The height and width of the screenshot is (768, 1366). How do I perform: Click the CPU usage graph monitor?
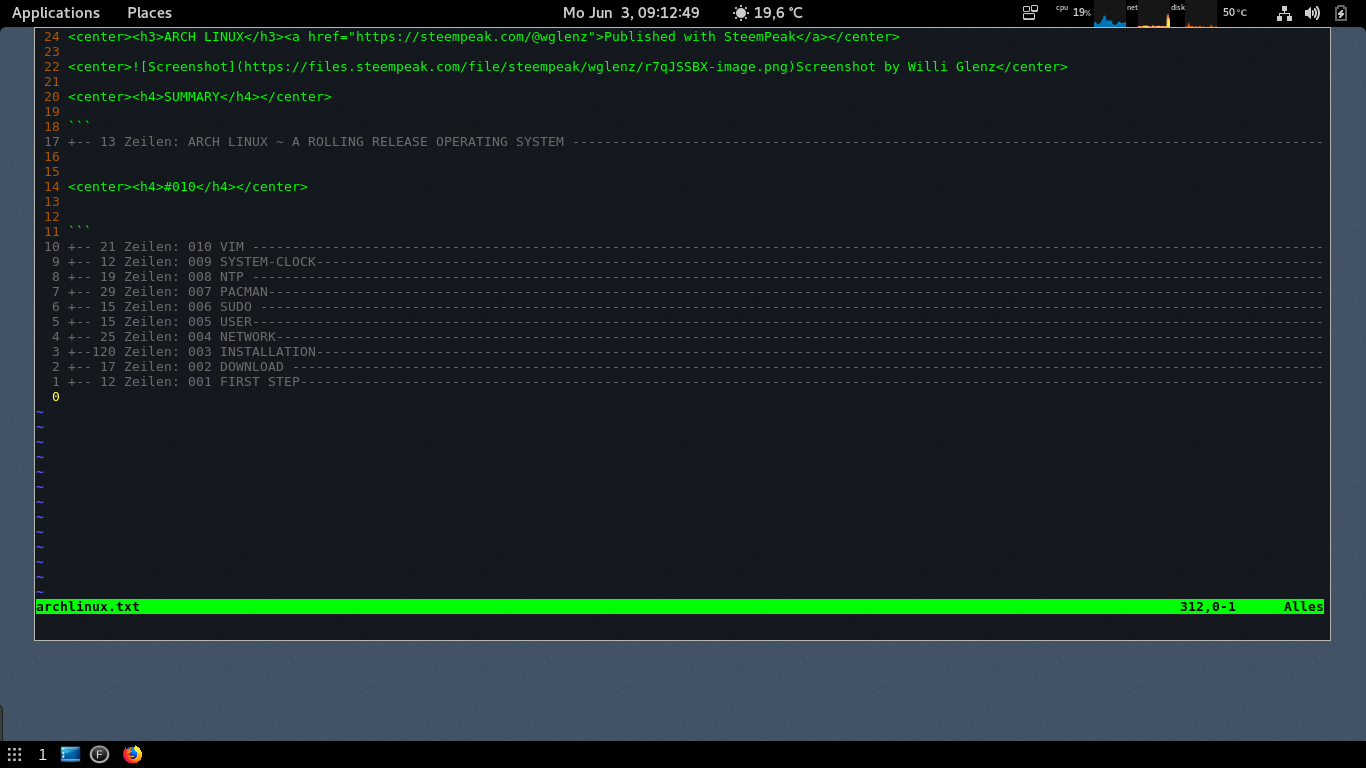pos(1109,14)
